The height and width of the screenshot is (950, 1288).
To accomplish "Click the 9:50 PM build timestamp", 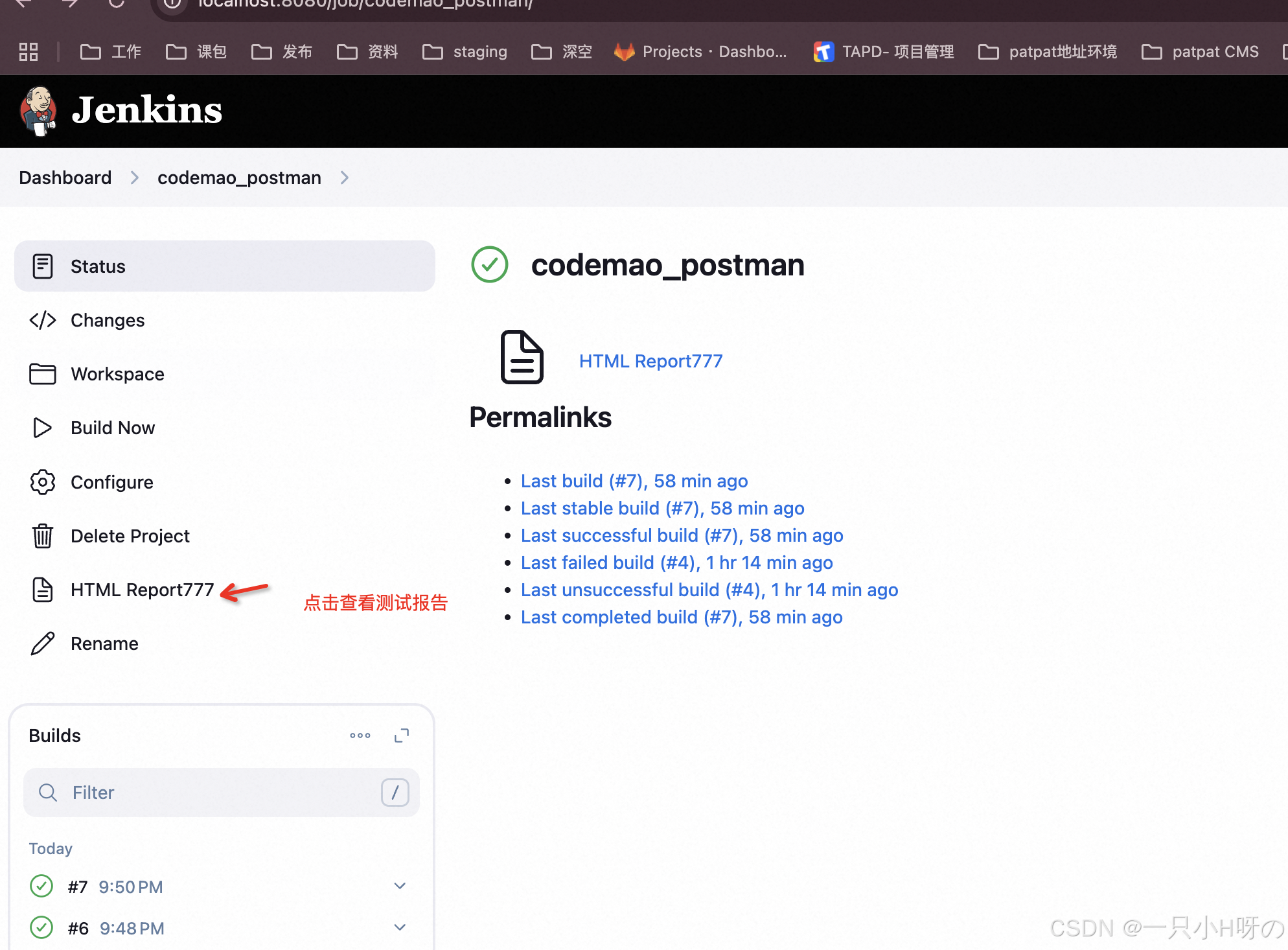I will click(x=131, y=886).
